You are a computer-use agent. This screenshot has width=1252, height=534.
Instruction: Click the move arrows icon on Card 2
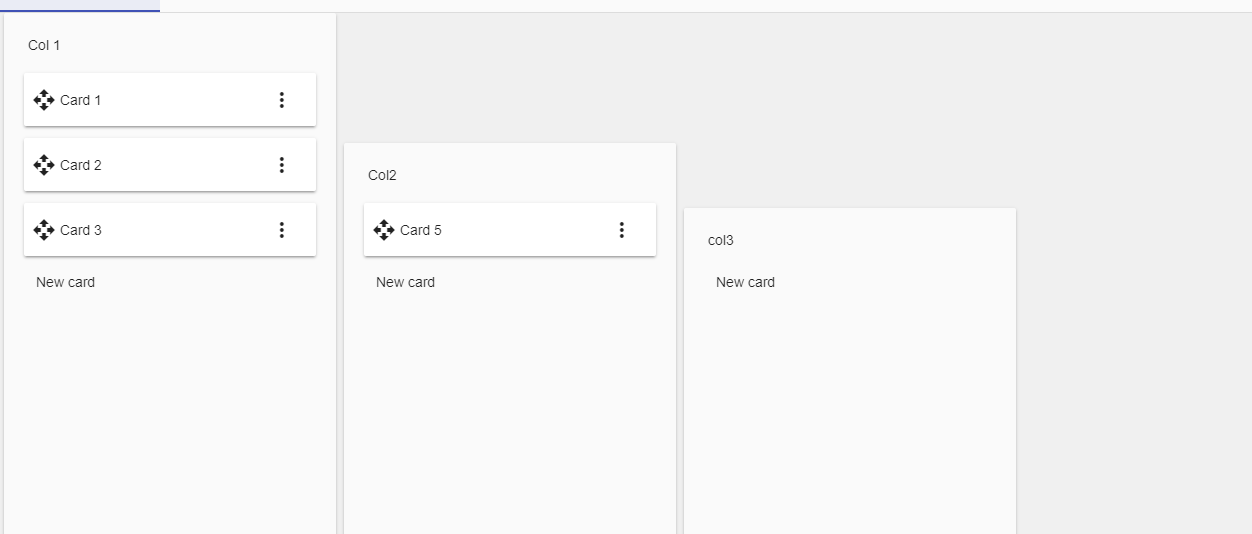tap(44, 165)
